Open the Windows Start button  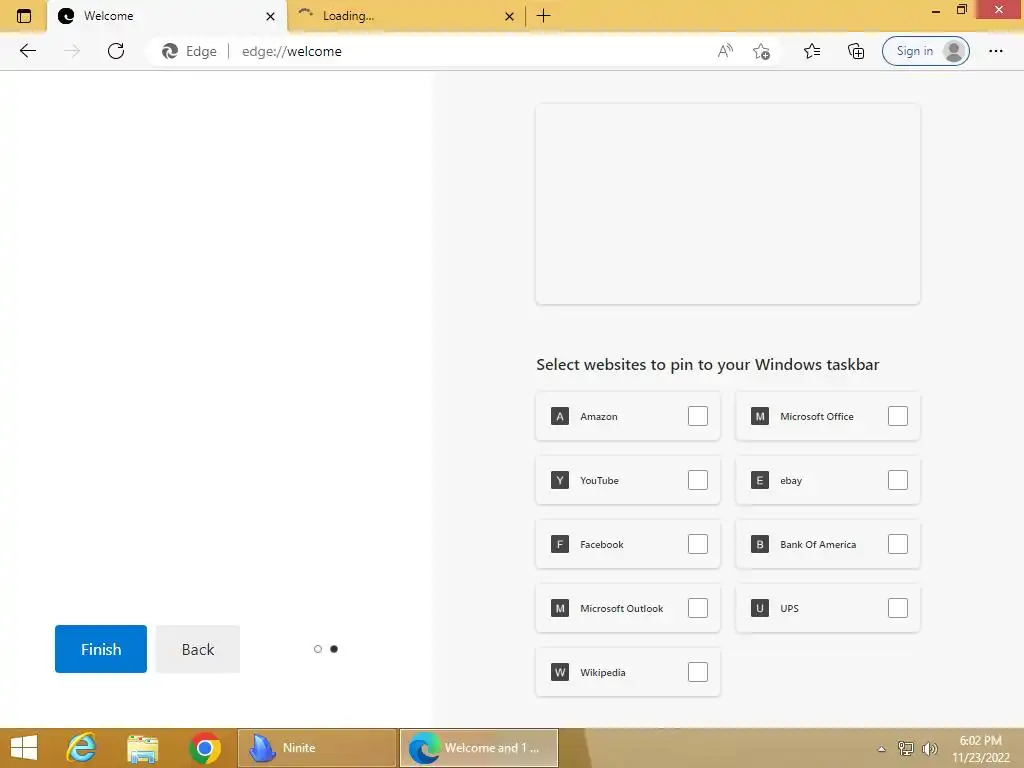pos(24,748)
